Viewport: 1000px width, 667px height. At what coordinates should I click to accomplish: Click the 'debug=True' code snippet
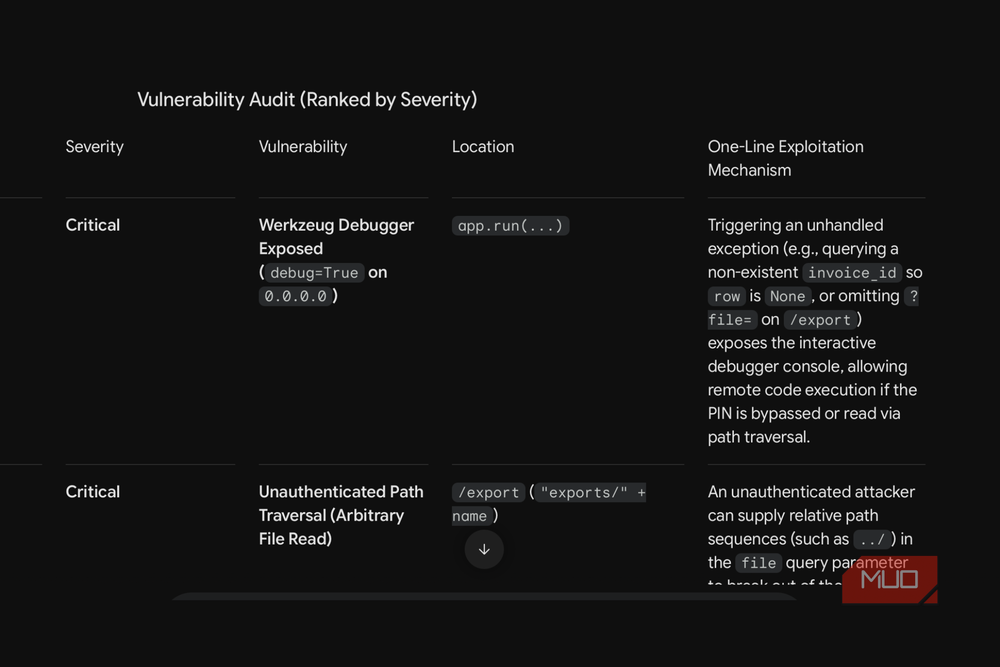(314, 273)
